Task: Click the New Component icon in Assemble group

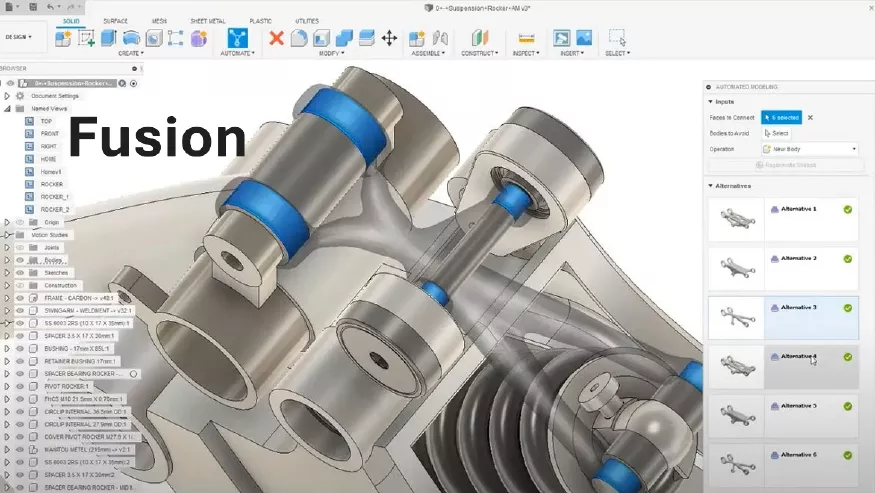Action: pos(417,38)
